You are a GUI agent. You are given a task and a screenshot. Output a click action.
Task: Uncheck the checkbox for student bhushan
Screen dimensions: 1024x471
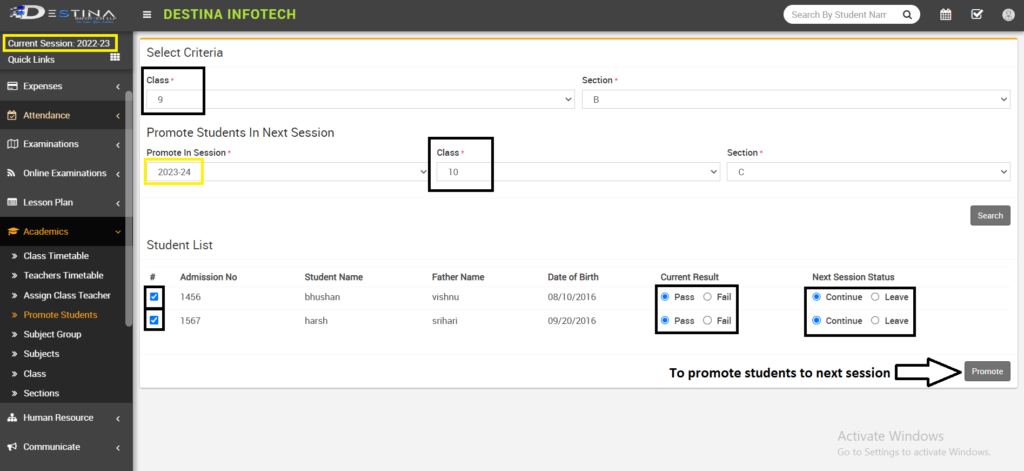(154, 297)
